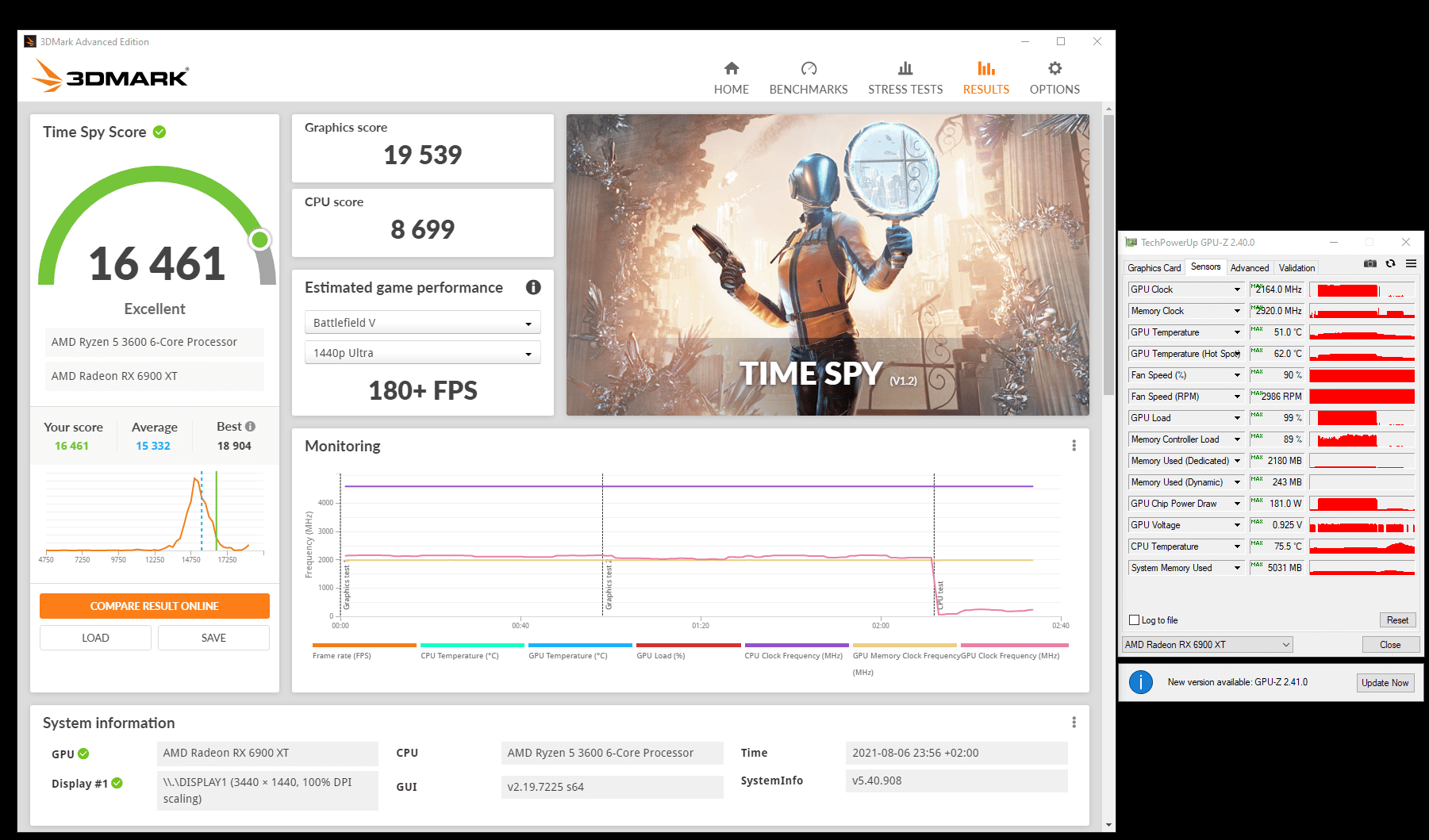The image size is (1429, 840).
Task: Click COMPARE RESULT ONLINE button
Action: pos(155,606)
